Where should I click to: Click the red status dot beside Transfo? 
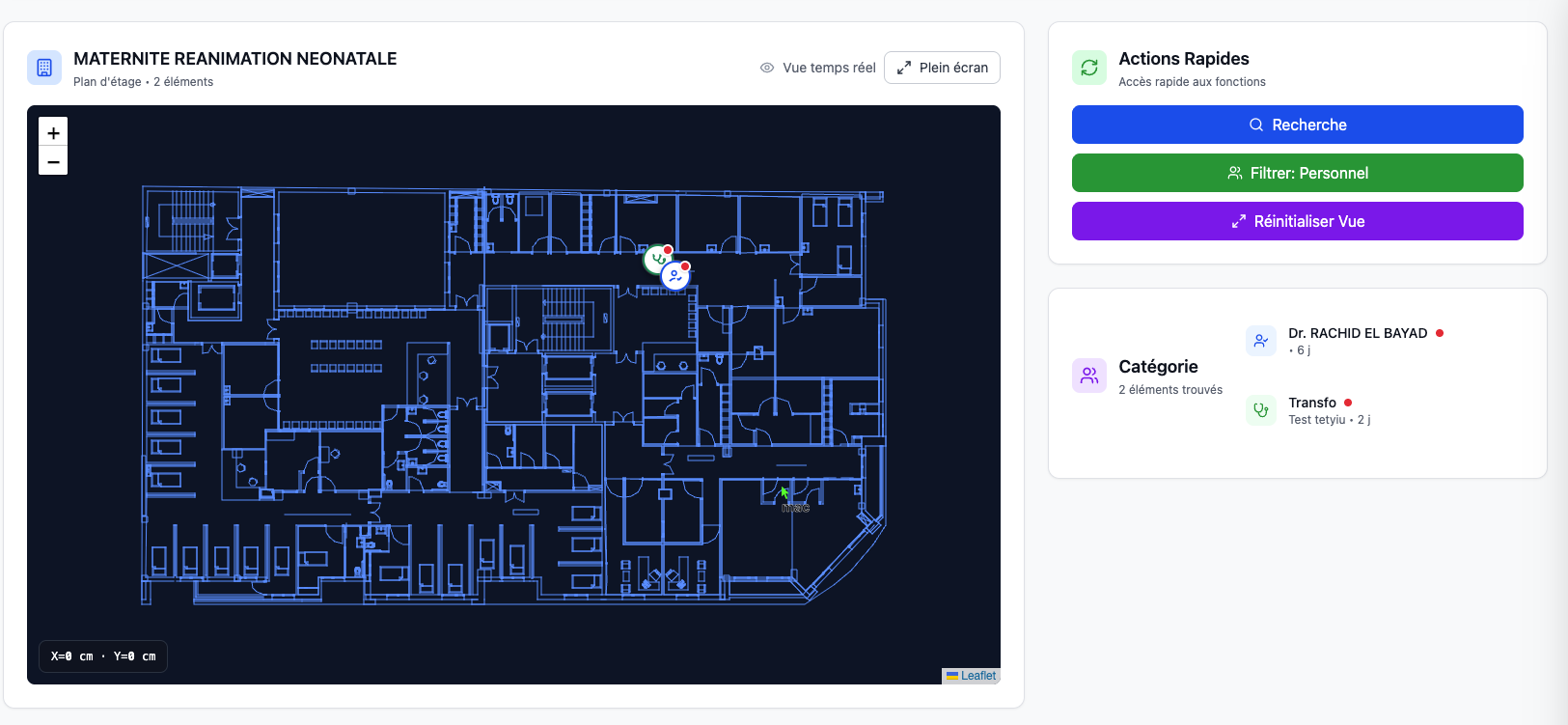(1348, 403)
